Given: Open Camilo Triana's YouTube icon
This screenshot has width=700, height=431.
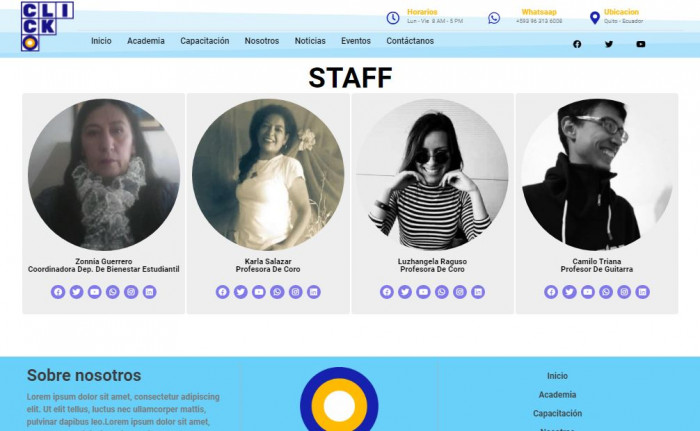Looking at the screenshot, I should pos(588,292).
